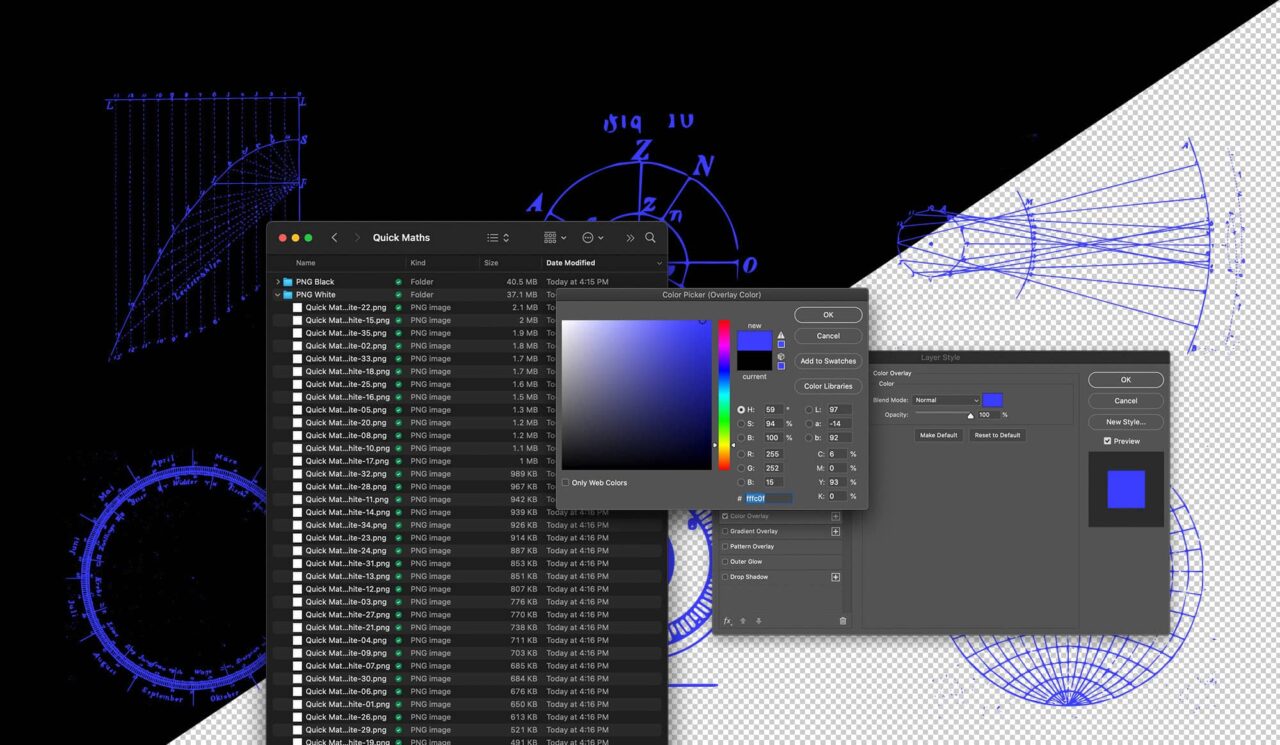Open the search icon in the Finder window
Viewport: 1280px width, 745px height.
[x=650, y=238]
